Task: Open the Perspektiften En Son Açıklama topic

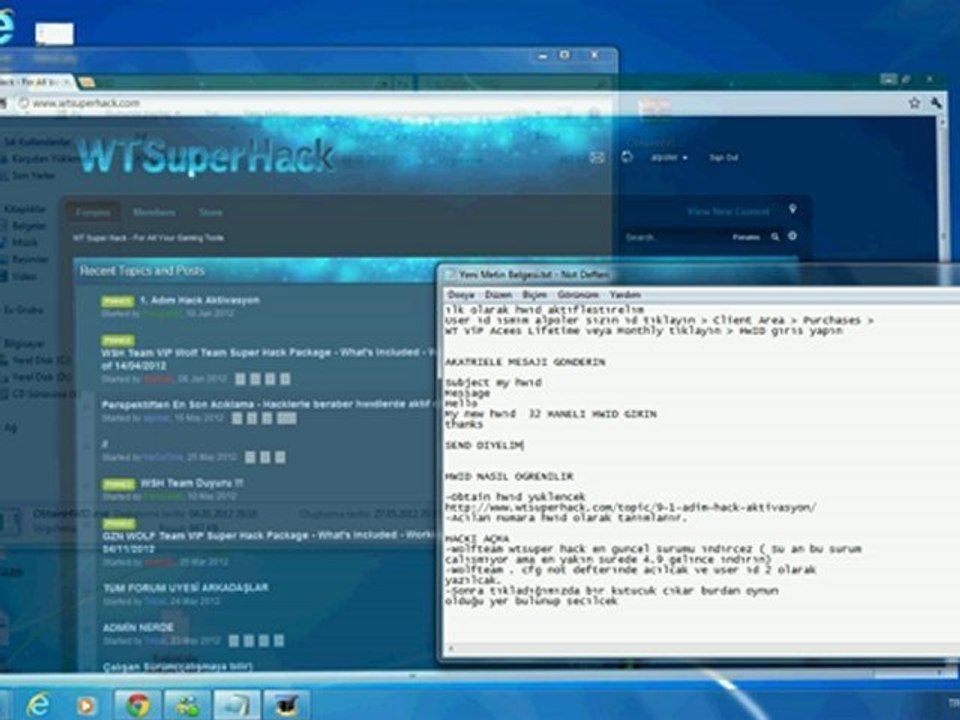Action: (x=266, y=405)
